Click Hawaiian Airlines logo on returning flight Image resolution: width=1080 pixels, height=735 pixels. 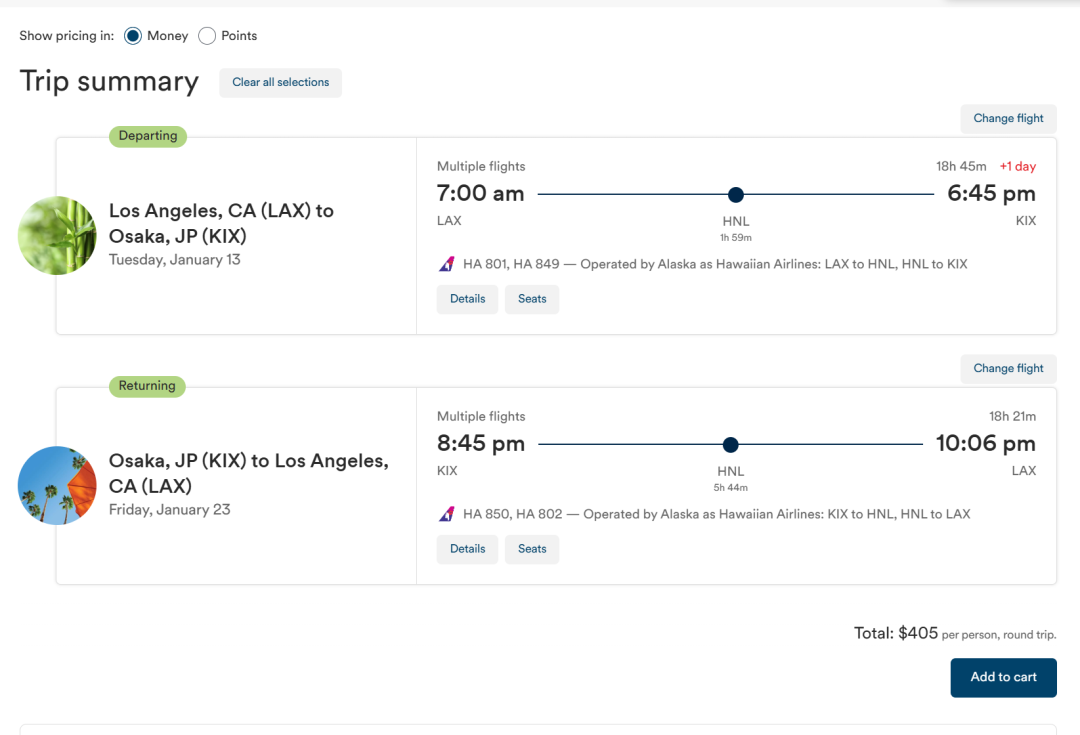pos(447,515)
